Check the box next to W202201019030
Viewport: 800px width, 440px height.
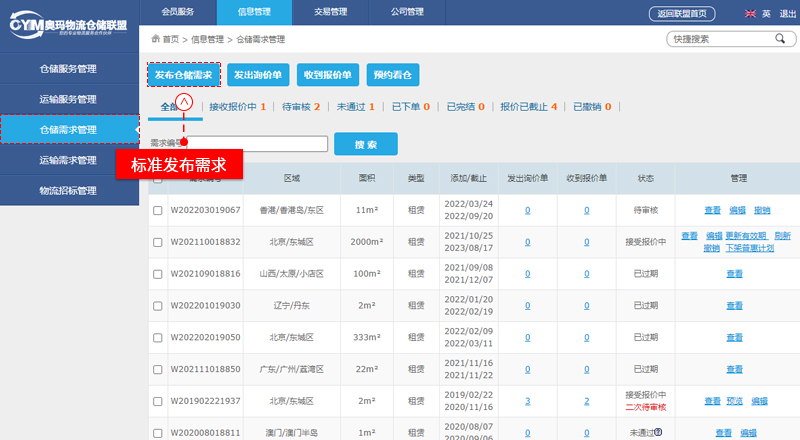[157, 305]
